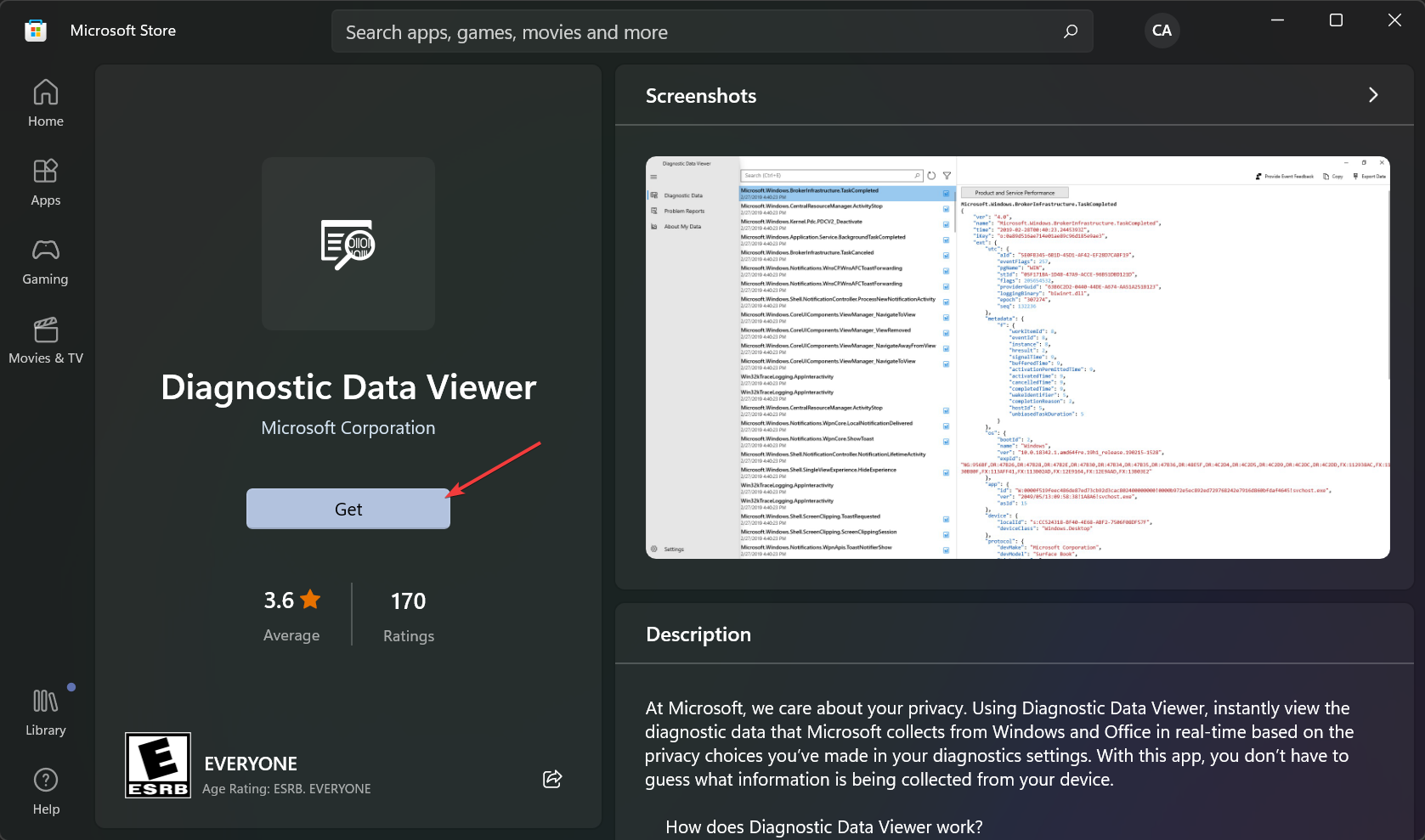Go to the Home section

pos(46,104)
